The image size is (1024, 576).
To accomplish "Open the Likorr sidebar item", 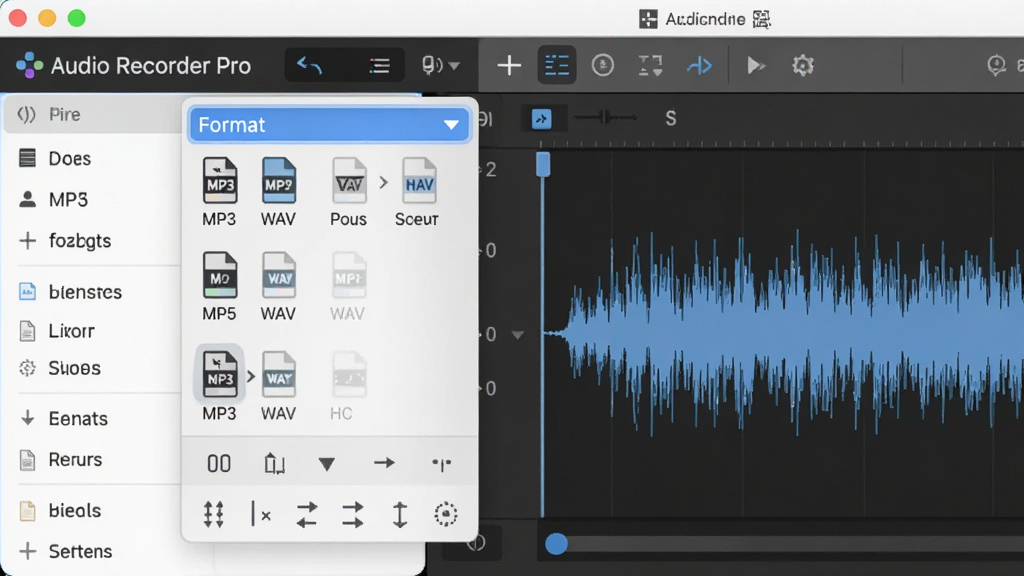I will [x=93, y=330].
